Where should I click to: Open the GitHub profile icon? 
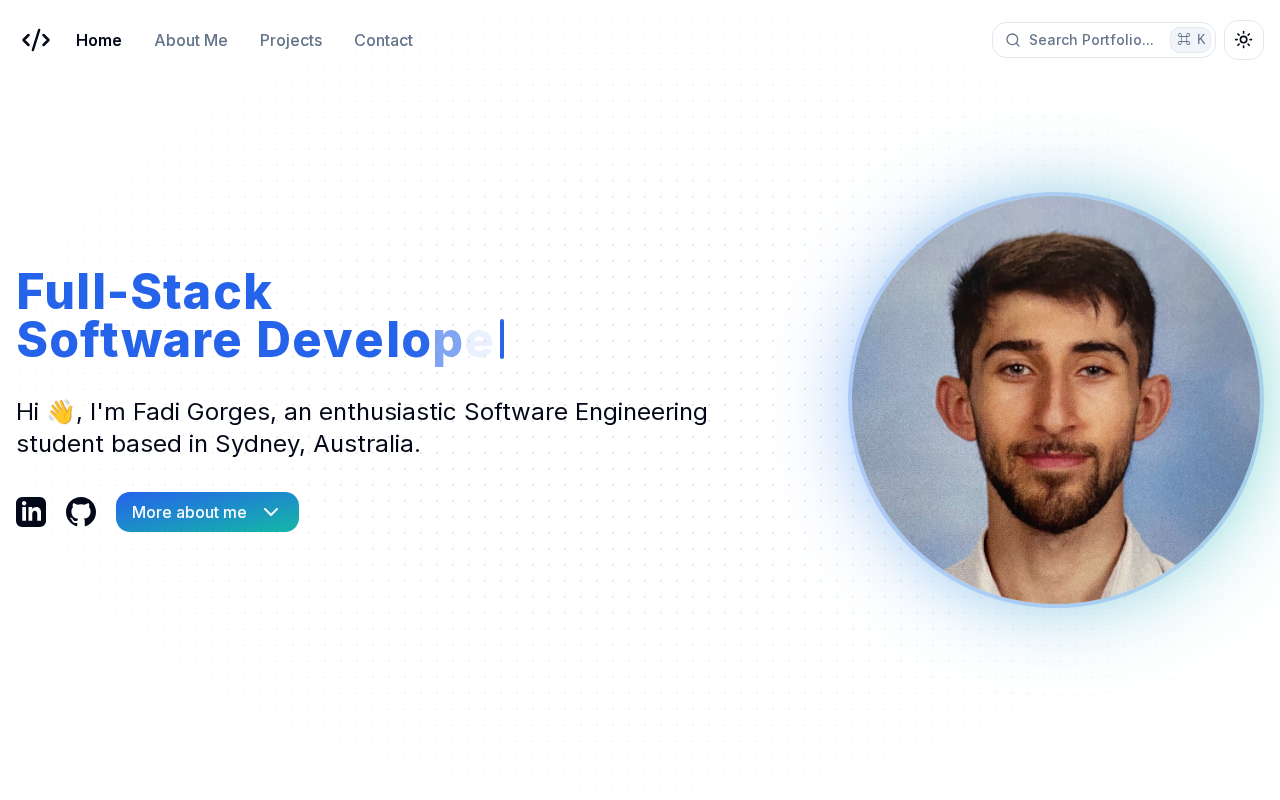pyautogui.click(x=81, y=512)
